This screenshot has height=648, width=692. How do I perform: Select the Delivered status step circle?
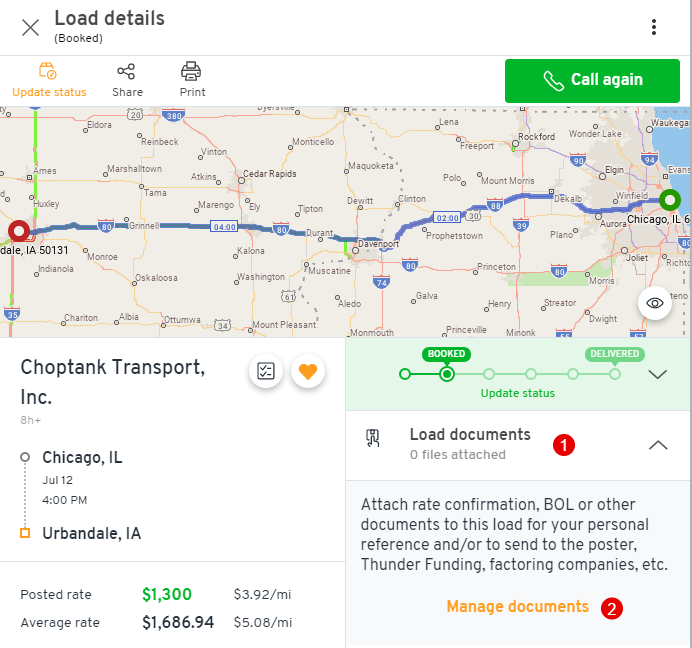615,374
